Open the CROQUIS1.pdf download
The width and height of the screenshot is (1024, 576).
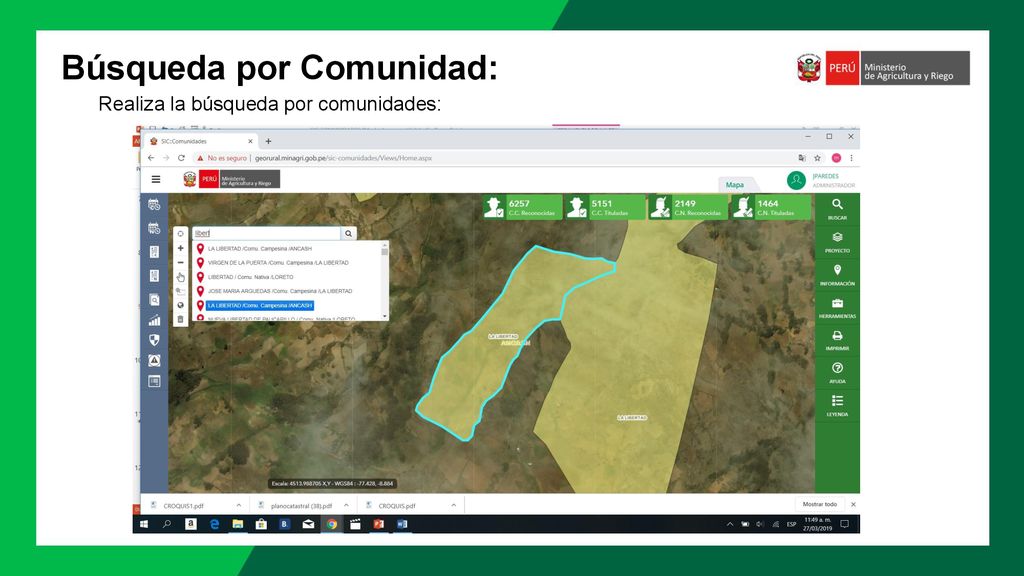point(184,506)
